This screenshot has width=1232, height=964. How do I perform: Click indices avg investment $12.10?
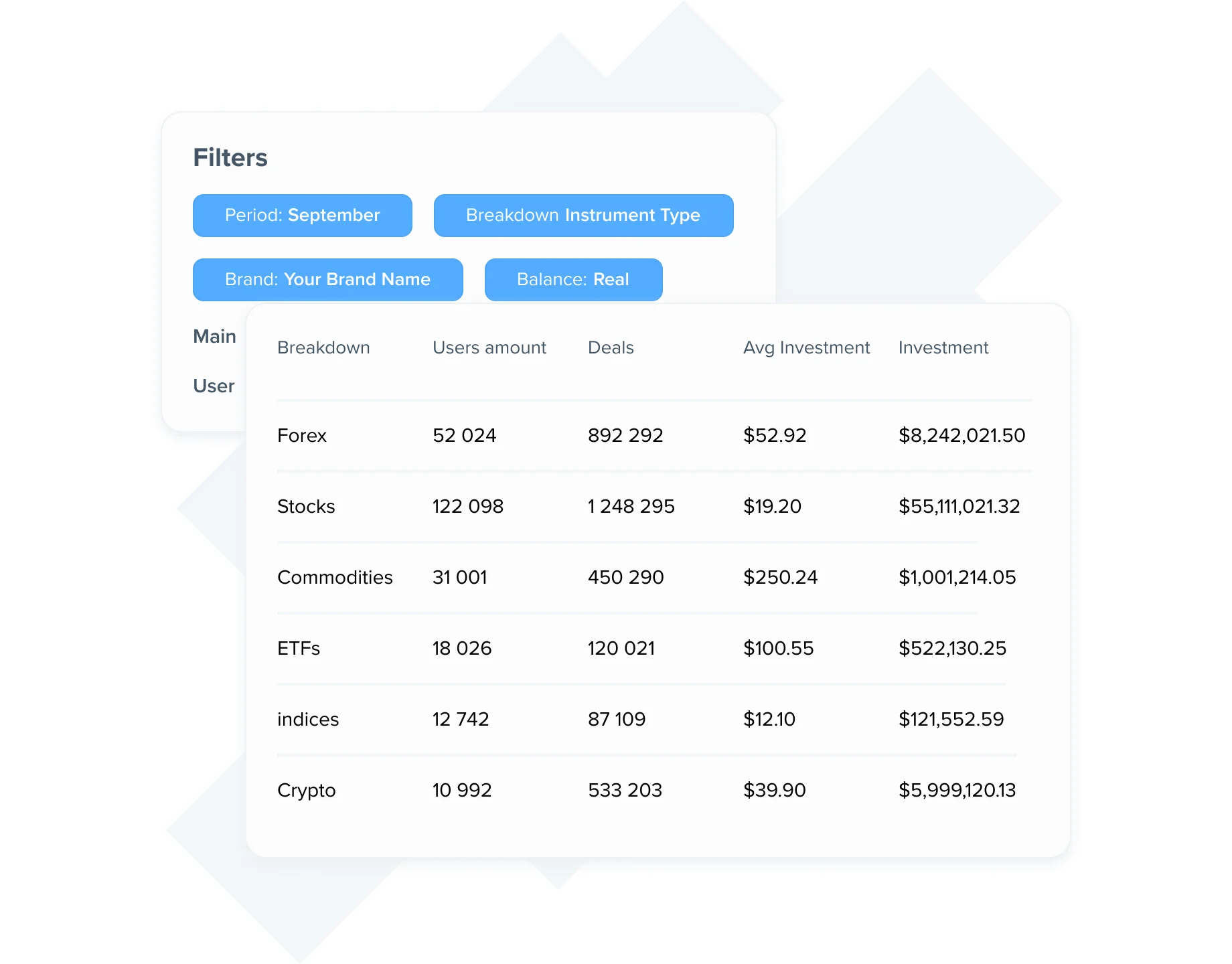coord(769,719)
